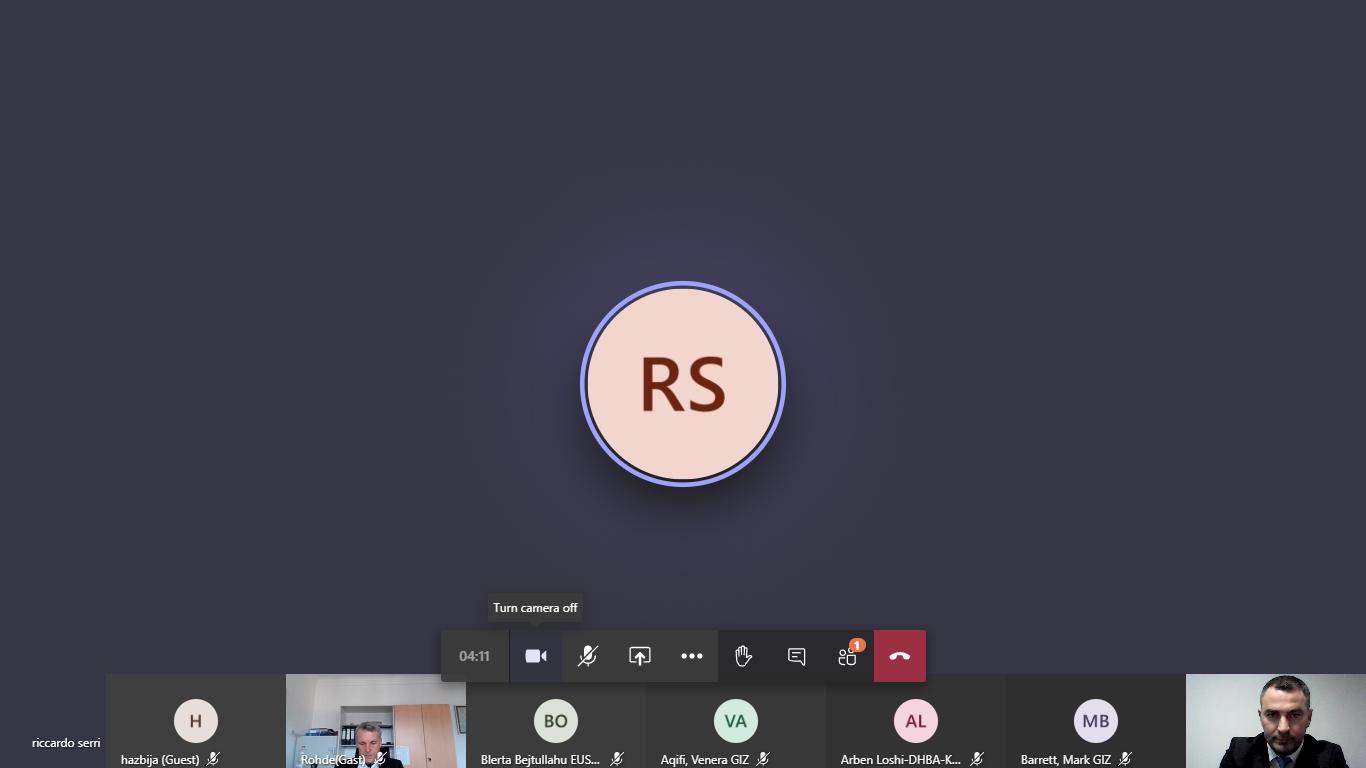This screenshot has height=768, width=1366.
Task: Click self-view video in bottom right corner
Action: coord(1276,721)
